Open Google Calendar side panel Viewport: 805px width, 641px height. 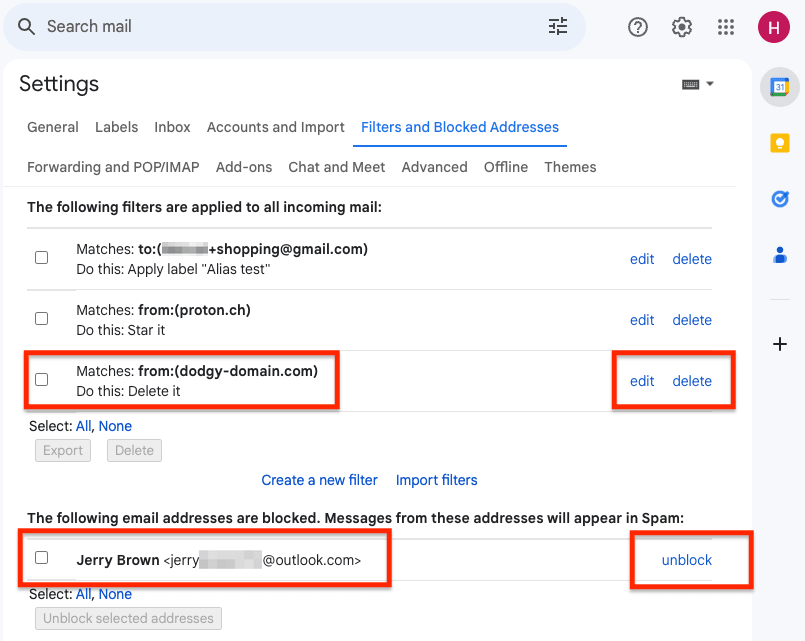(779, 88)
